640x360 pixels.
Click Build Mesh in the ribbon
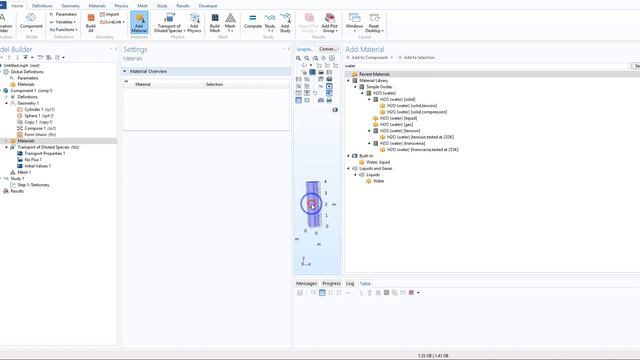click(215, 23)
